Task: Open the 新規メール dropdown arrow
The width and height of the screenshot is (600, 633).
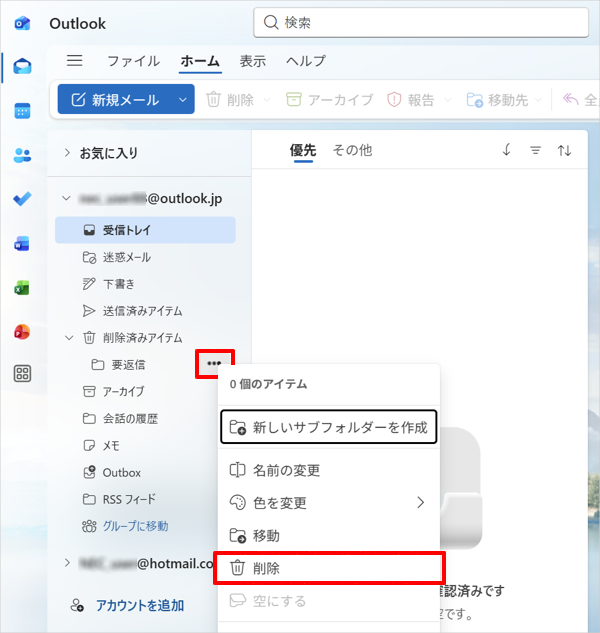Action: pyautogui.click(x=183, y=100)
